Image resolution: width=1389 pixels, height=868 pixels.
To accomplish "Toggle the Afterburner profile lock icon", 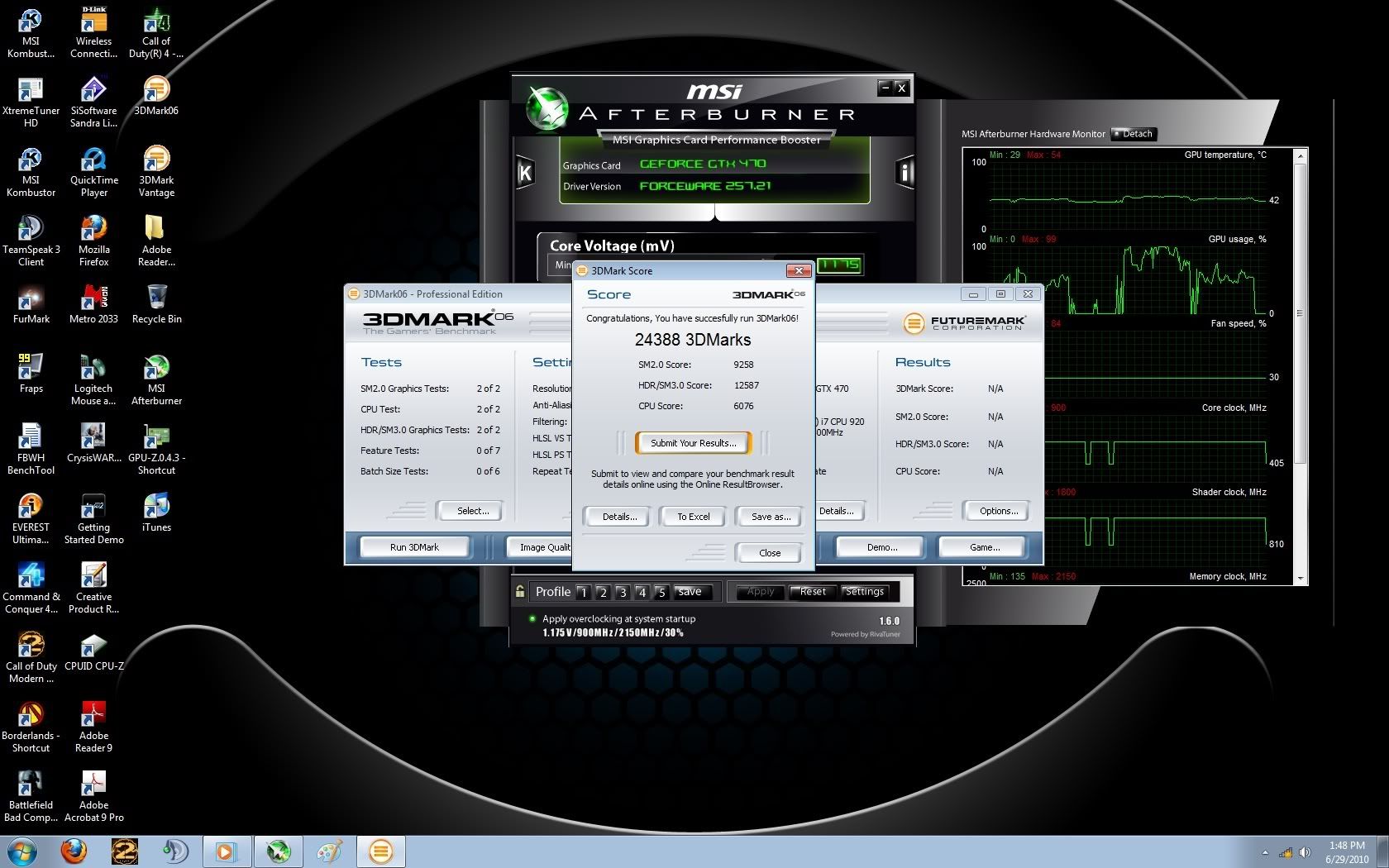I will click(519, 591).
